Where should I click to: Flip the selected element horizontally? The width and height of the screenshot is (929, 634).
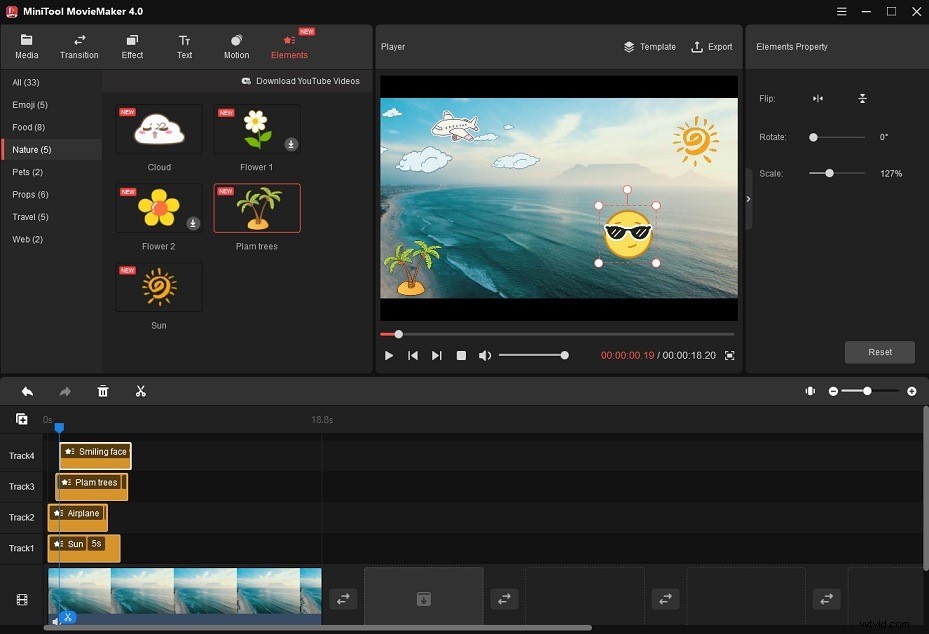[817, 98]
